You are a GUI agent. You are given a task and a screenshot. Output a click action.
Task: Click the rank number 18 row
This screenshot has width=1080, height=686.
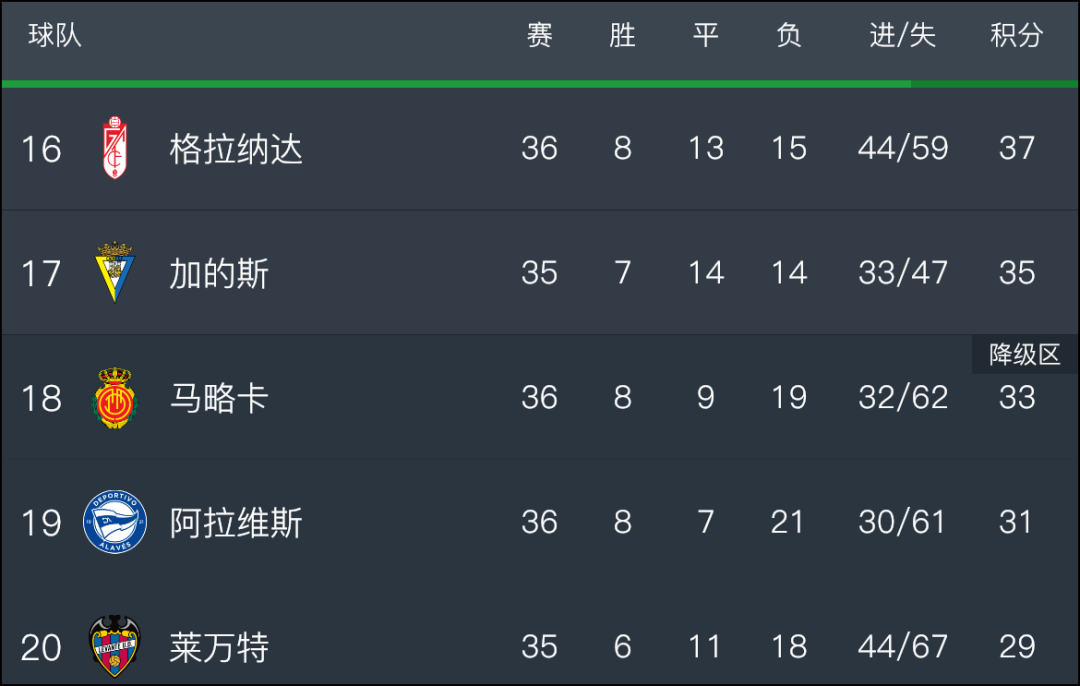click(x=539, y=397)
